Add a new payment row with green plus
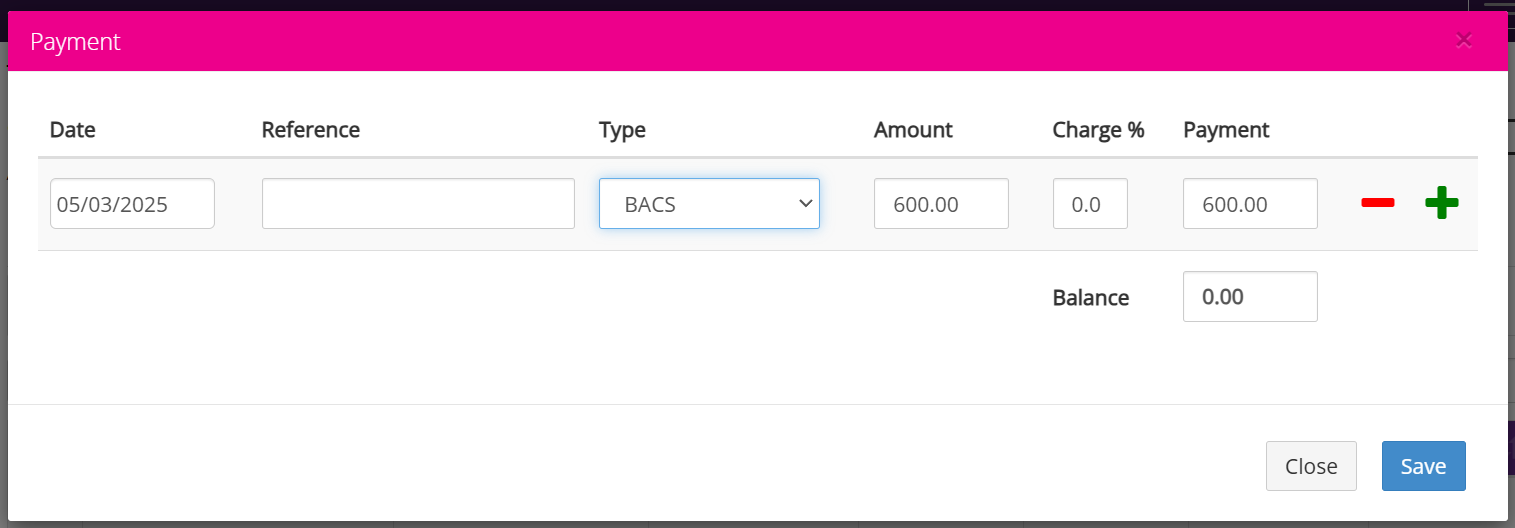1515x528 pixels. tap(1441, 203)
